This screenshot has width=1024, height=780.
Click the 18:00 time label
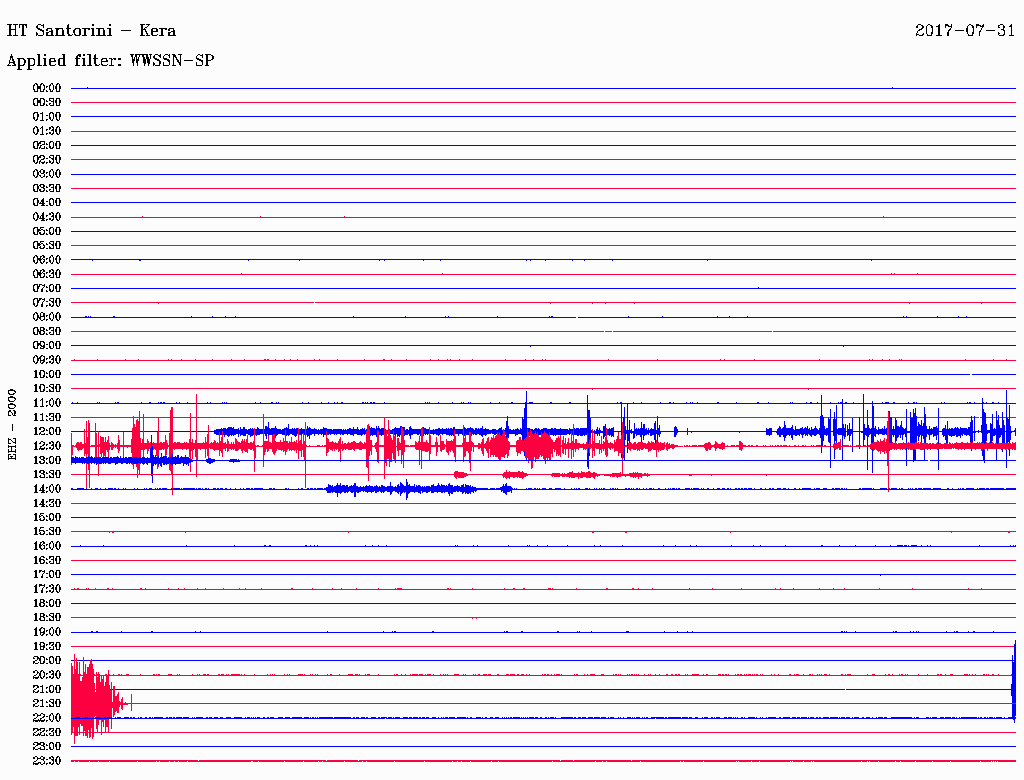tap(47, 604)
